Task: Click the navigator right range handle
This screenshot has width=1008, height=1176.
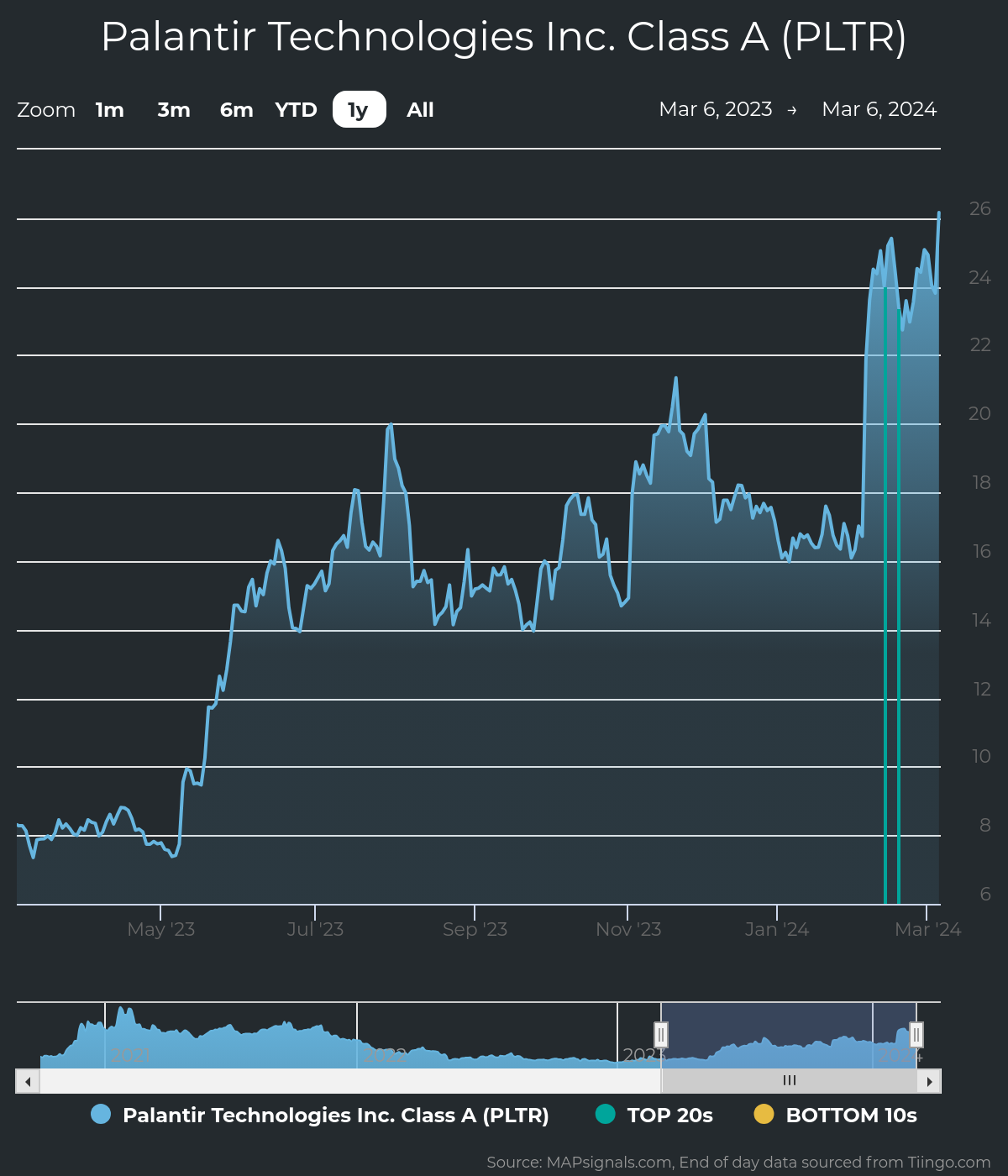Action: tap(916, 1035)
